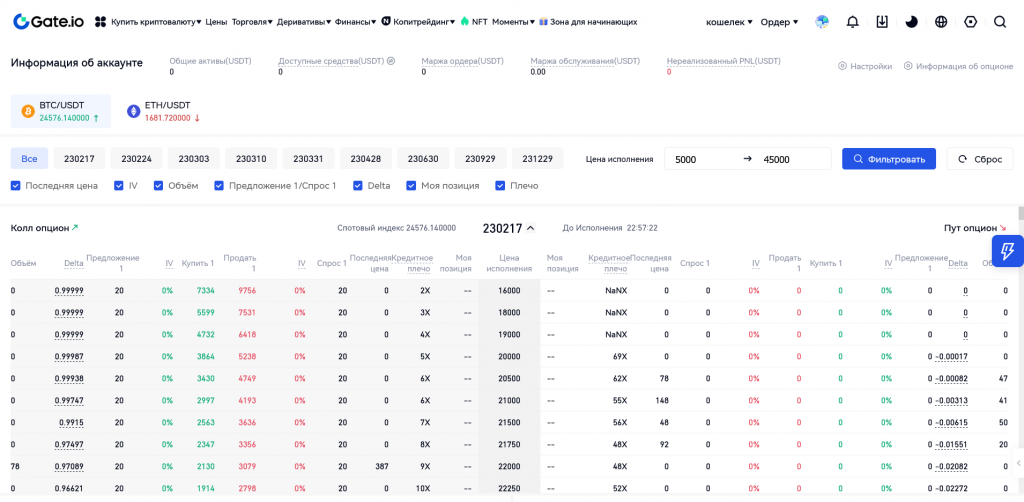This screenshot has height=502, width=1024.
Task: Click the green arrow next to Колл опцион
Action: [75, 228]
